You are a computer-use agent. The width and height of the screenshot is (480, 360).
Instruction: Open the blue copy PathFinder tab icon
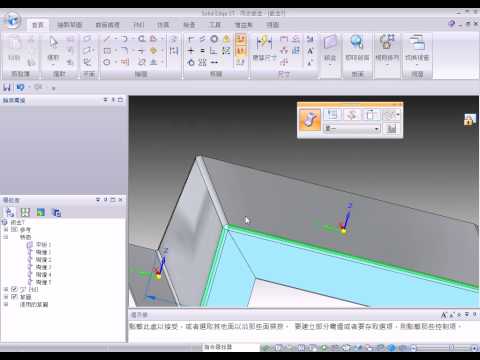56,212
